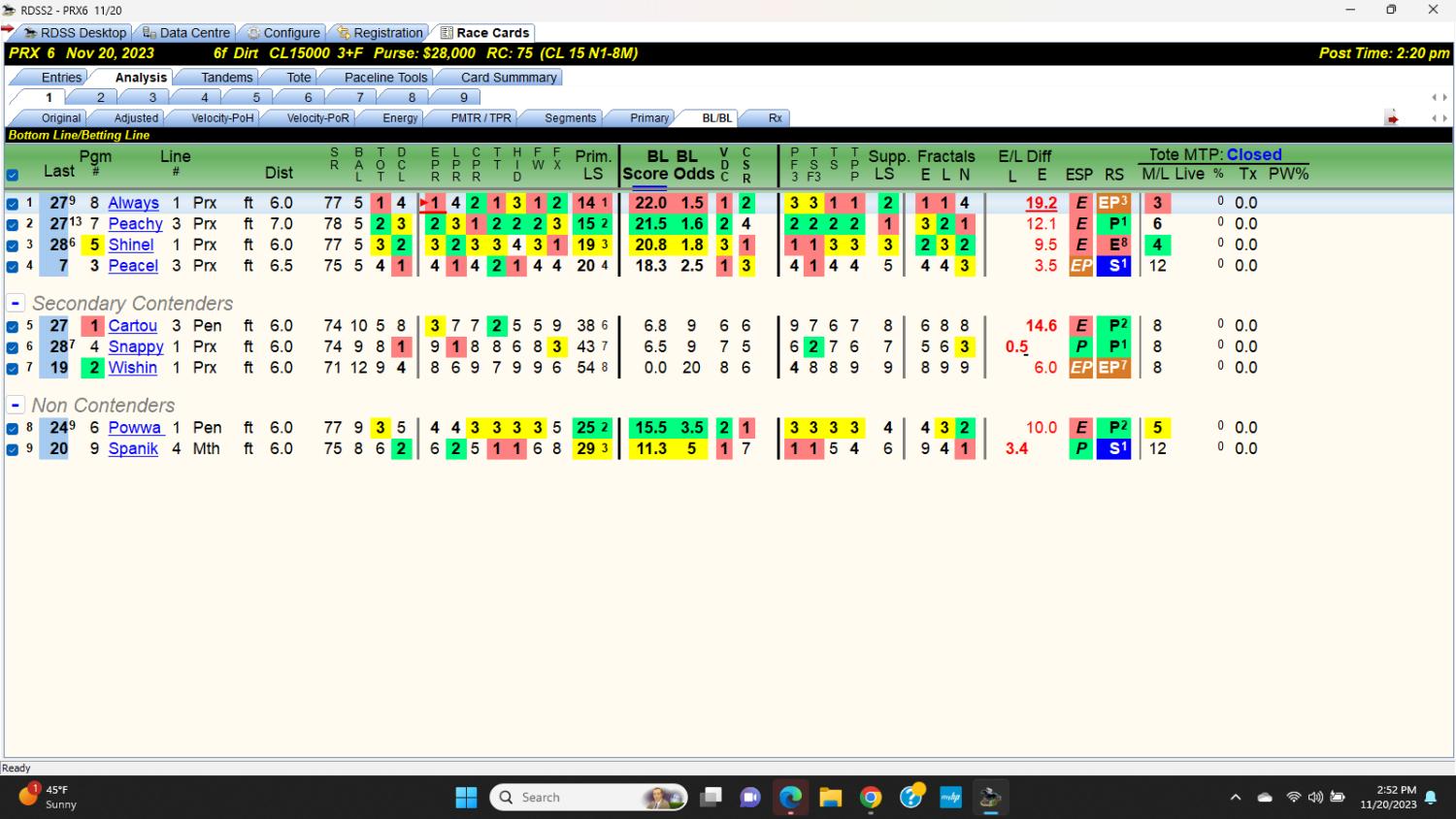Open Google Chrome from the taskbar

[x=871, y=798]
